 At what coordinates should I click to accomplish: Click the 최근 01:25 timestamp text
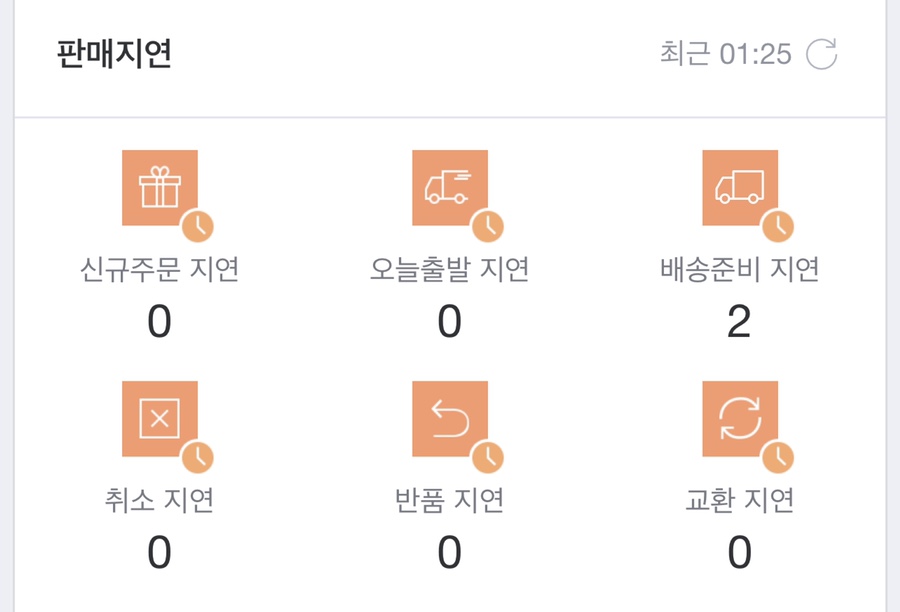[x=726, y=54]
